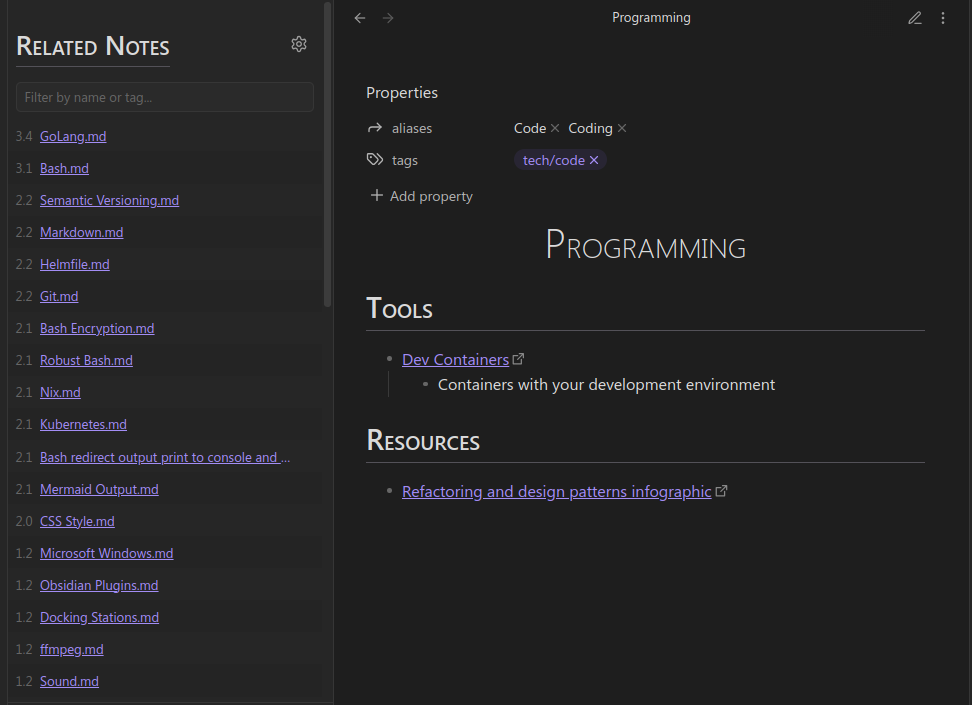Click the Code alias value

530,128
